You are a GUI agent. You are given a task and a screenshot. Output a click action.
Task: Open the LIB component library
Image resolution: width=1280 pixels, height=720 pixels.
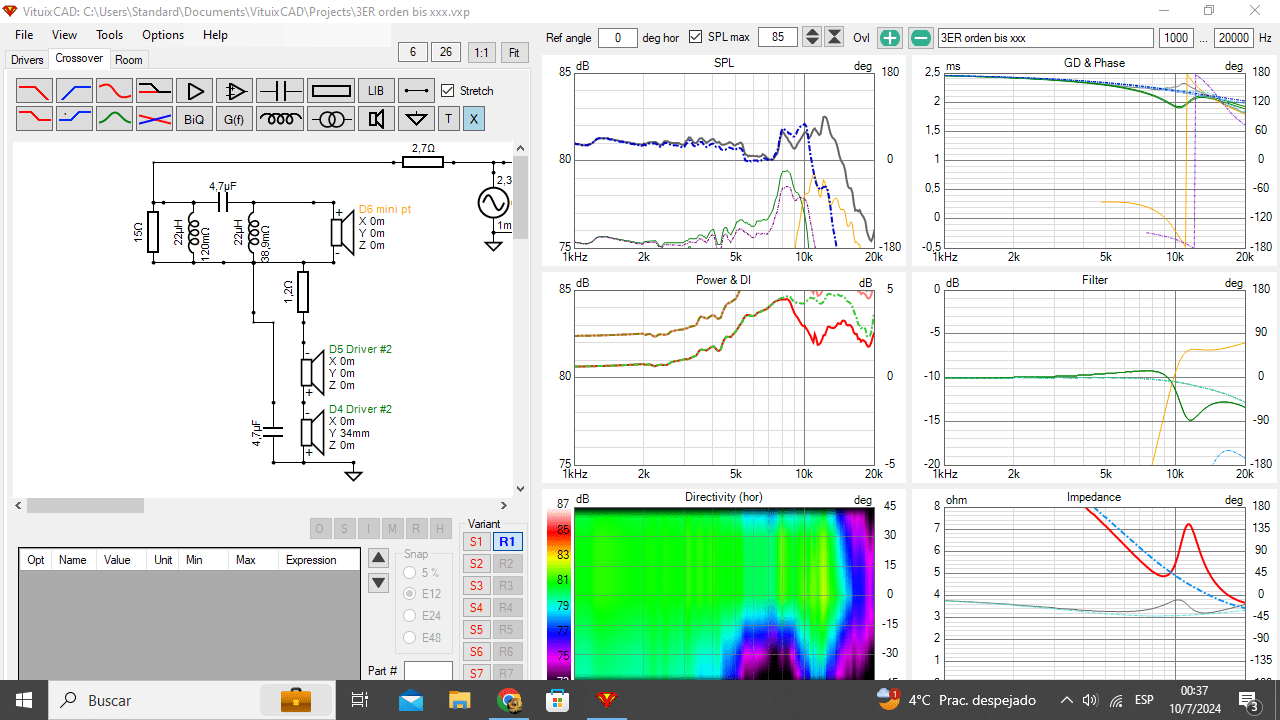pyautogui.click(x=376, y=91)
